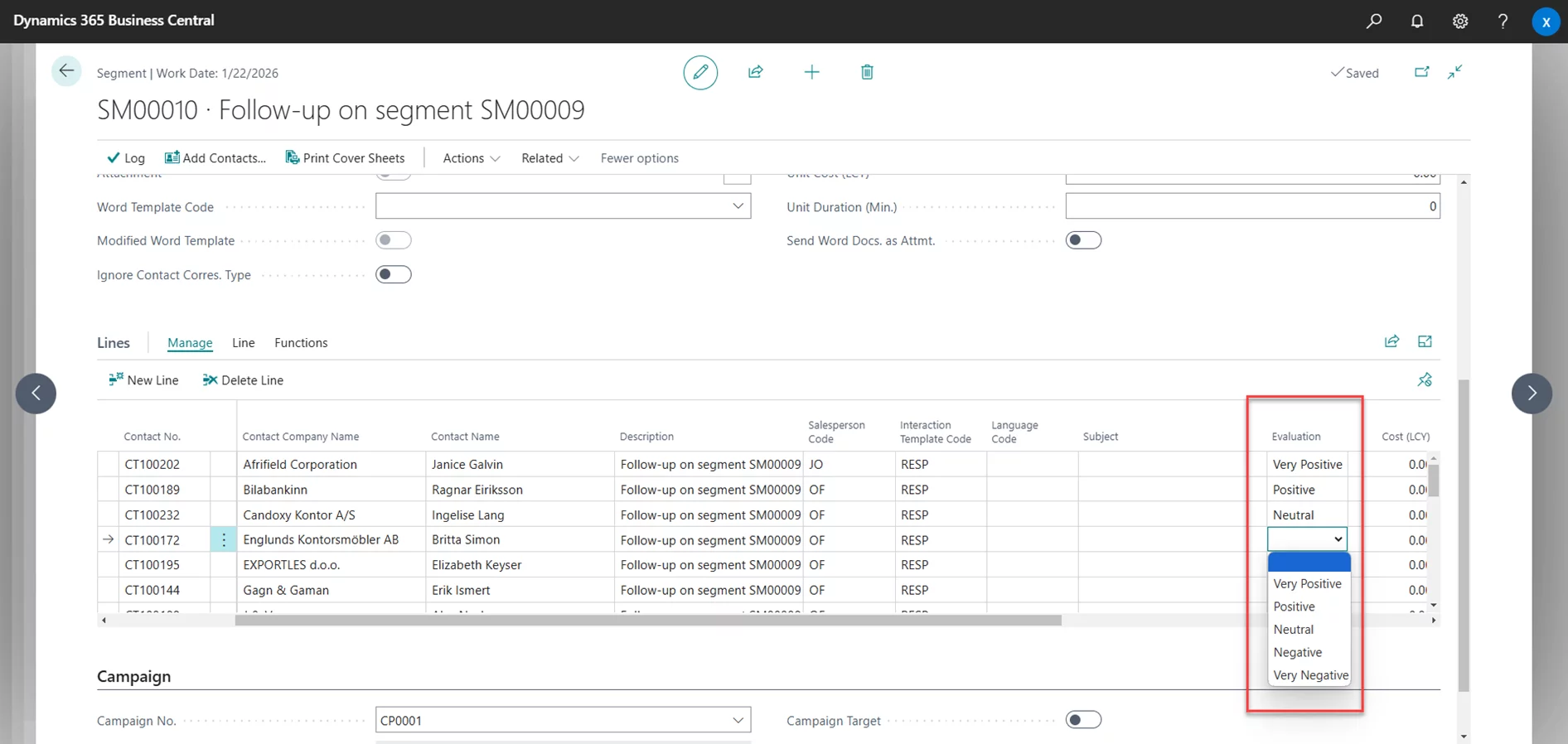Enable Send Word Docs. as Attmt. toggle
The height and width of the screenshot is (744, 1568).
pos(1083,241)
